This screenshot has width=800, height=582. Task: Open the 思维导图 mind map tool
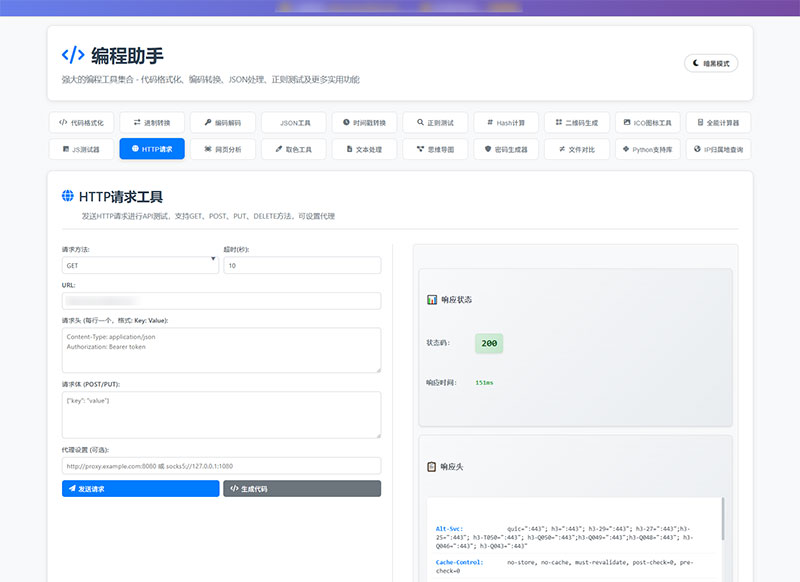pyautogui.click(x=435, y=149)
